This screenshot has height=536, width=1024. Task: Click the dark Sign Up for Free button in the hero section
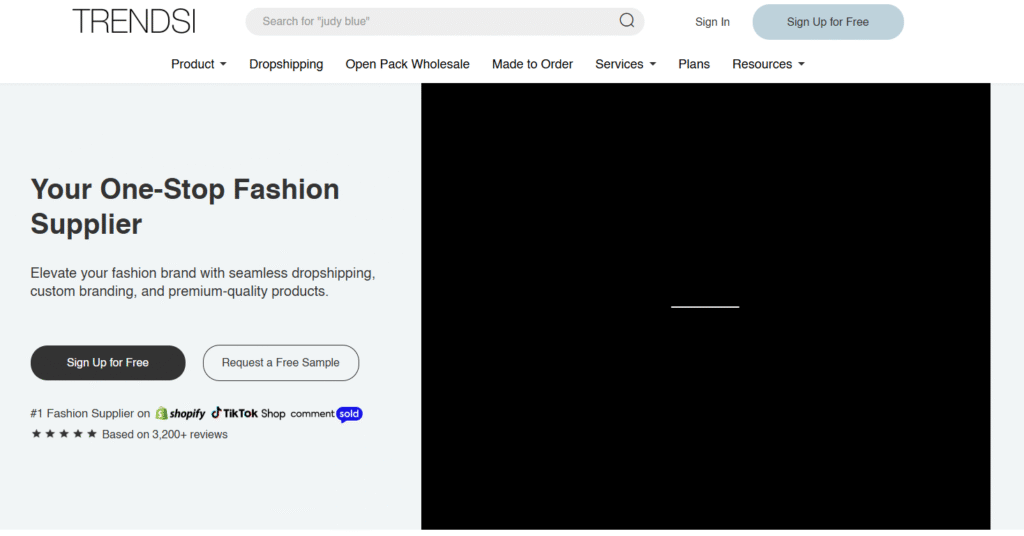click(108, 363)
